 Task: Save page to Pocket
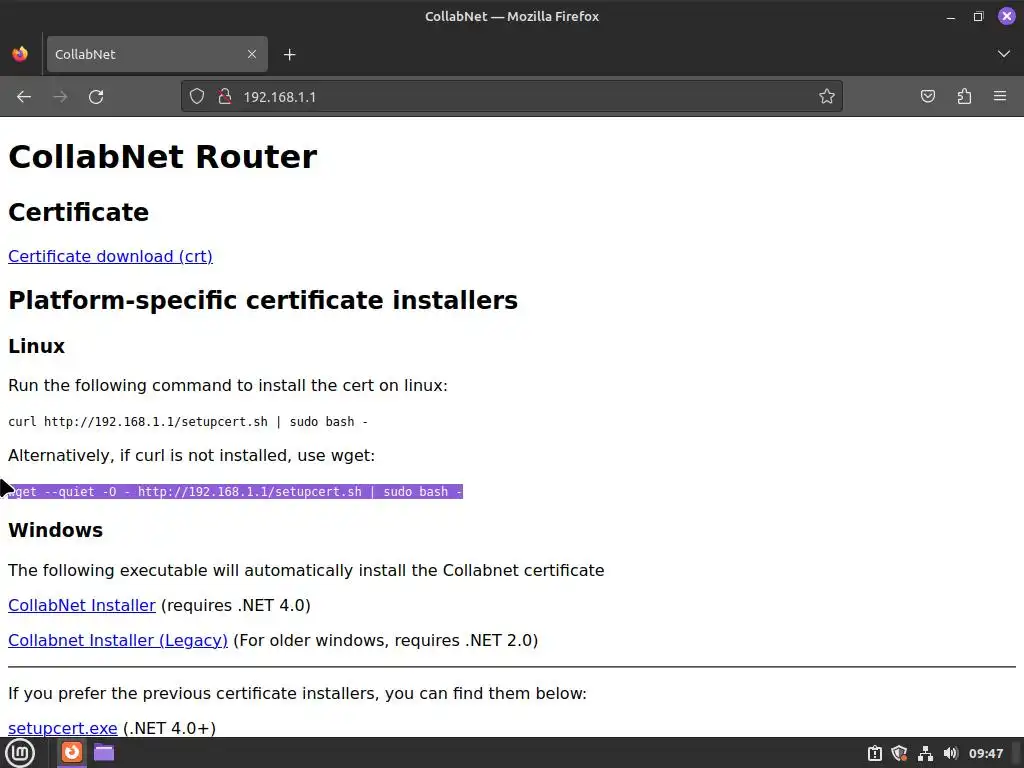(927, 97)
